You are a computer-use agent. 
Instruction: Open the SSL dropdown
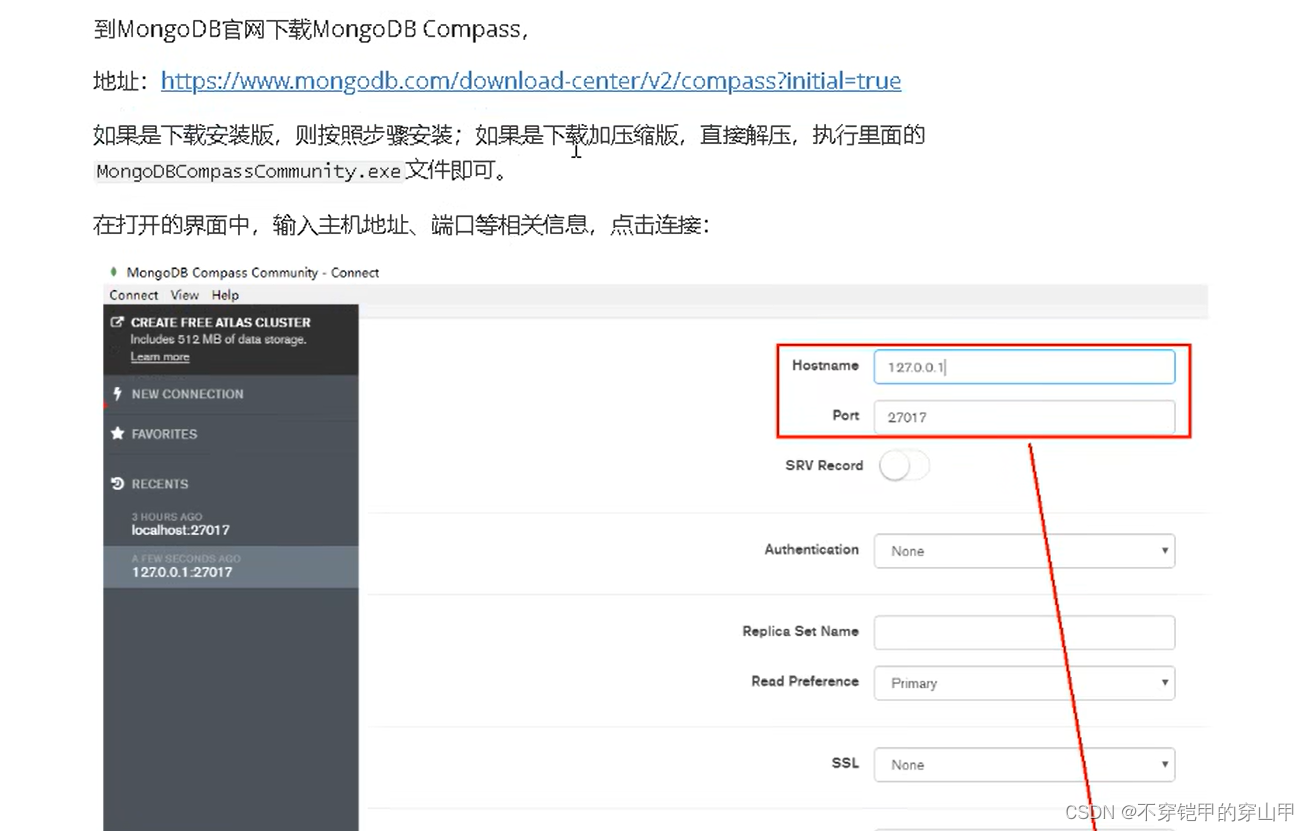click(x=1024, y=765)
